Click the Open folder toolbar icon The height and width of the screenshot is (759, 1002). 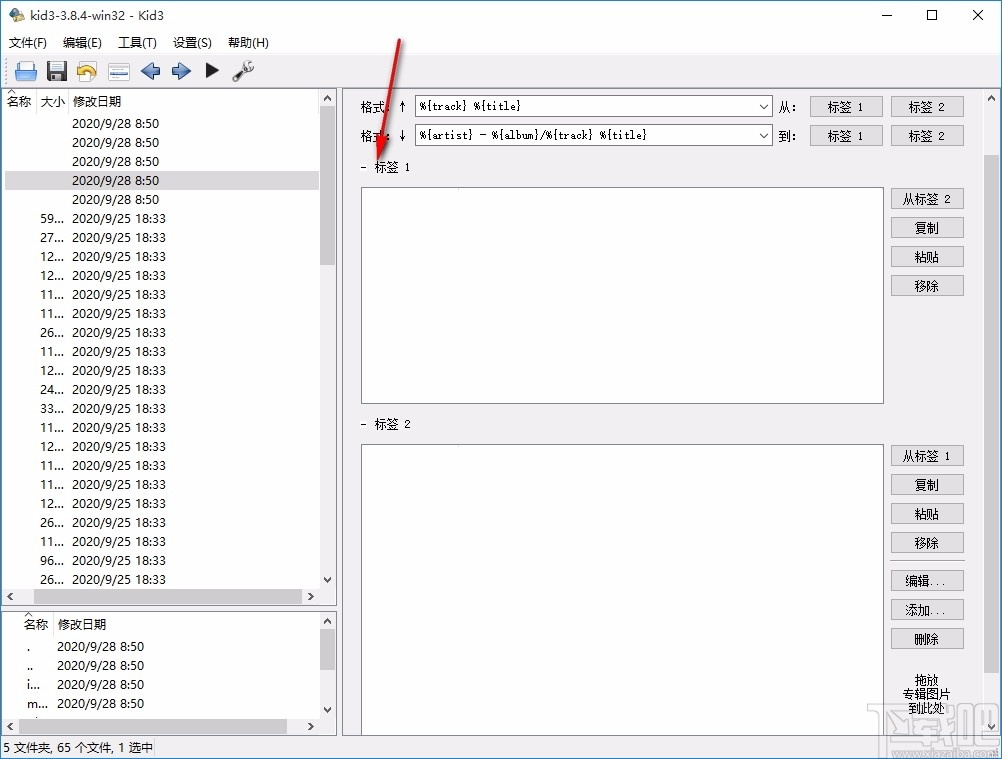[26, 71]
